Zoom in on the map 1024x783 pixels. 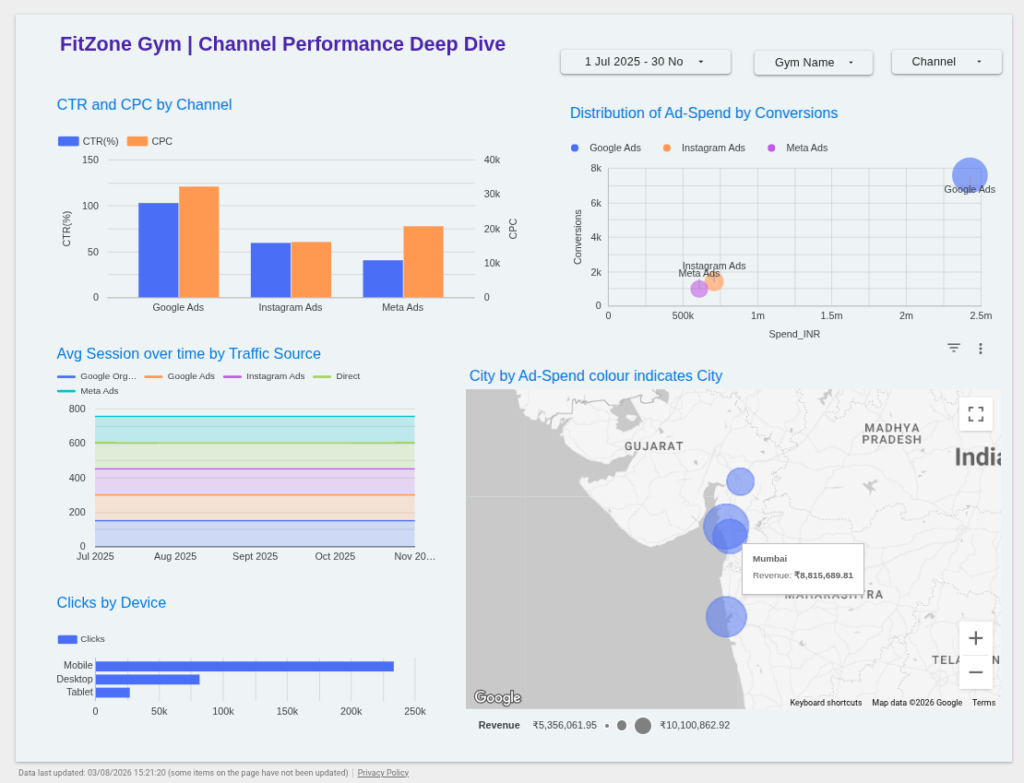976,638
